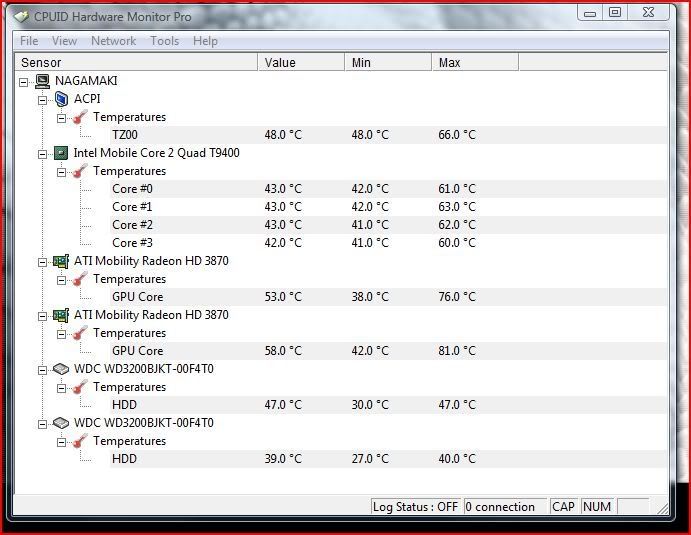Screen dimensions: 691x535
Task: Click the 61.0 °C max value
Action: click(457, 189)
